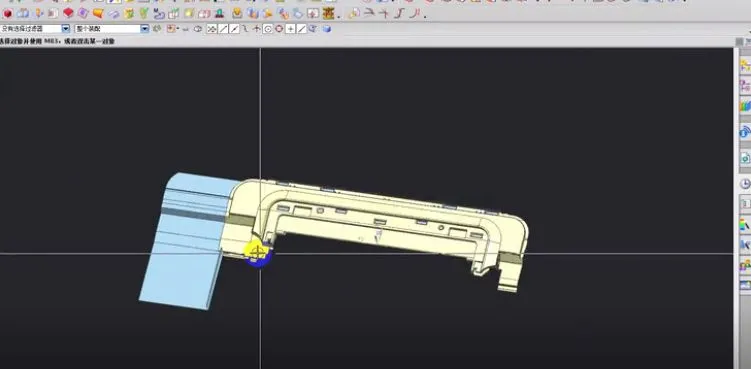Click the red diamond solid tool icon
This screenshot has width=751, height=369.
(68, 13)
